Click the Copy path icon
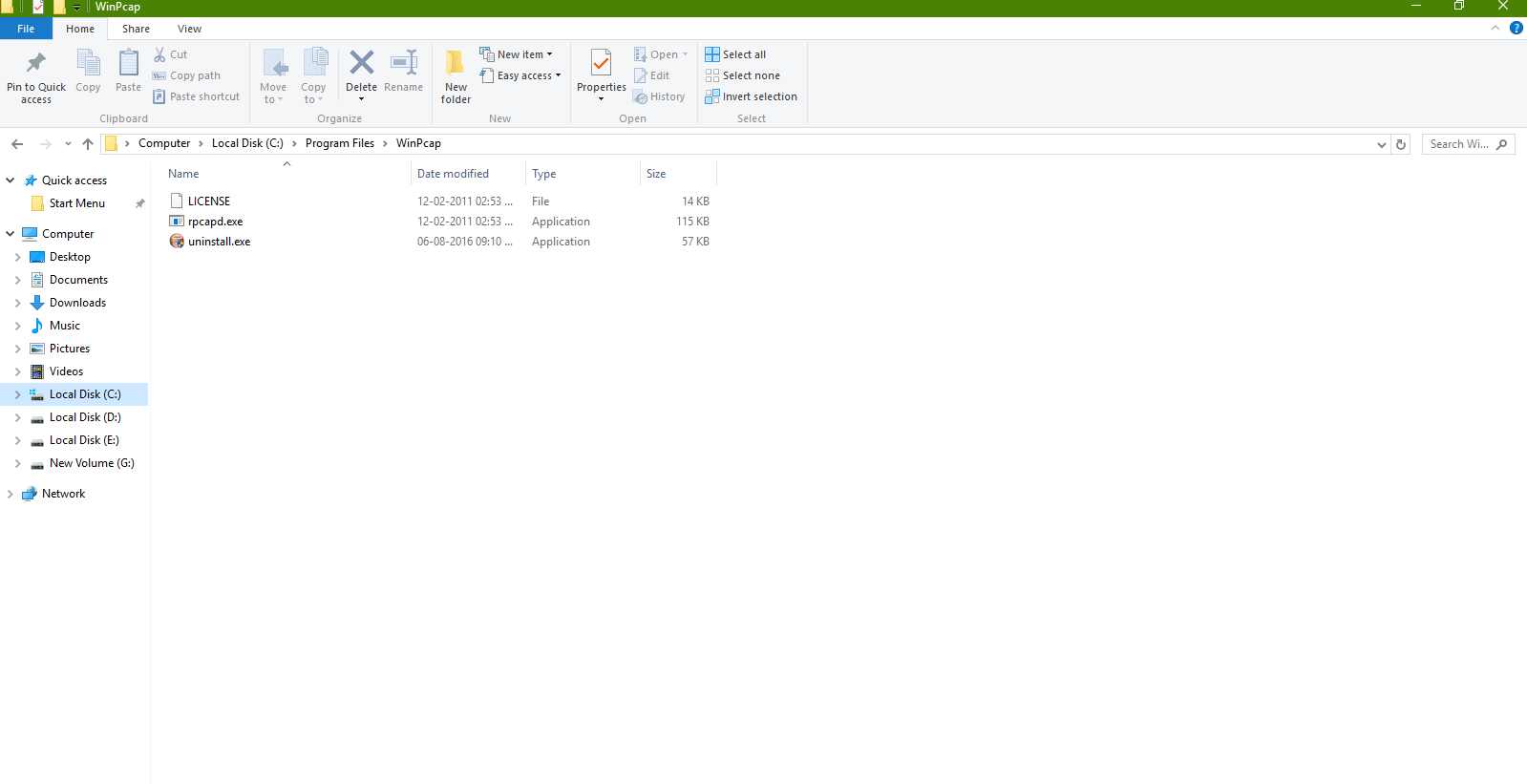This screenshot has height=784, width=1527. coord(159,75)
